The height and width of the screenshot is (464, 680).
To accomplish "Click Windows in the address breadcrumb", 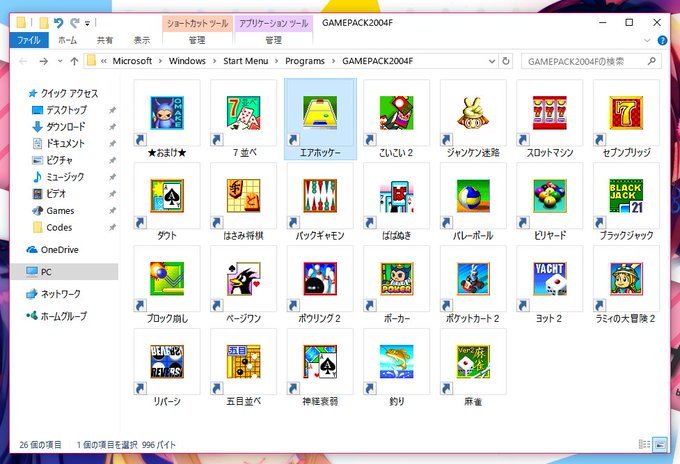I will (187, 61).
